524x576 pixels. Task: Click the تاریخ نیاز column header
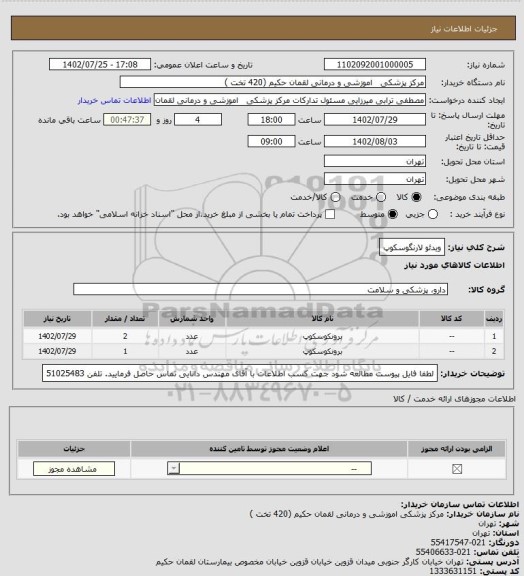coord(57,319)
